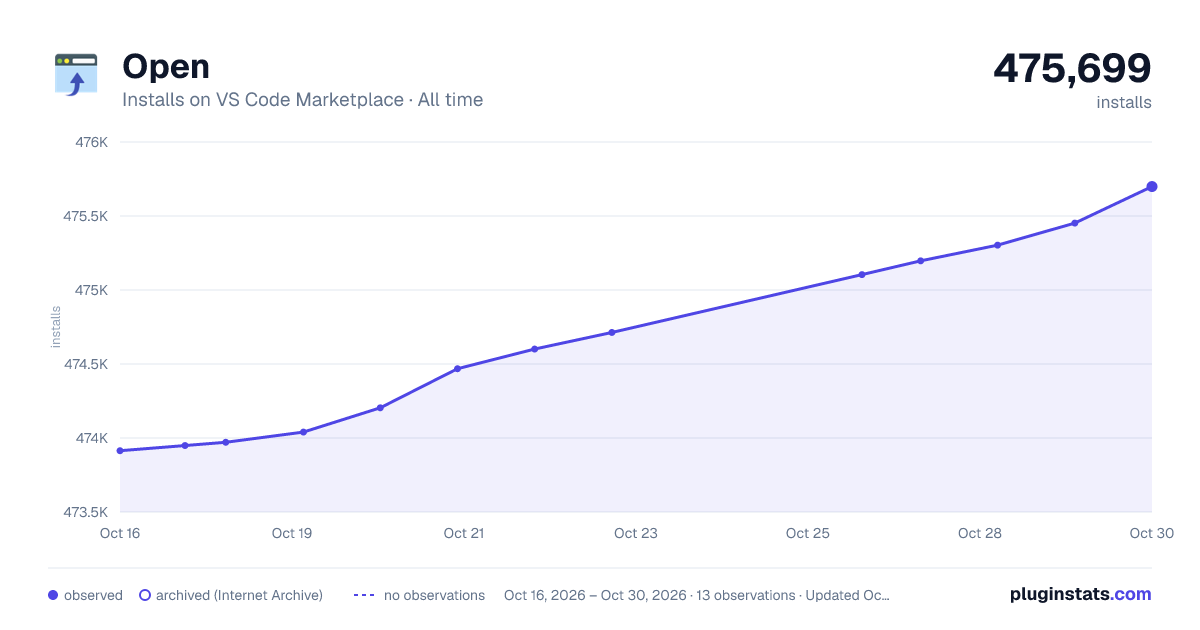Click the Oct 16 first data point
Viewport: 1200px width, 630px height.
(120, 451)
